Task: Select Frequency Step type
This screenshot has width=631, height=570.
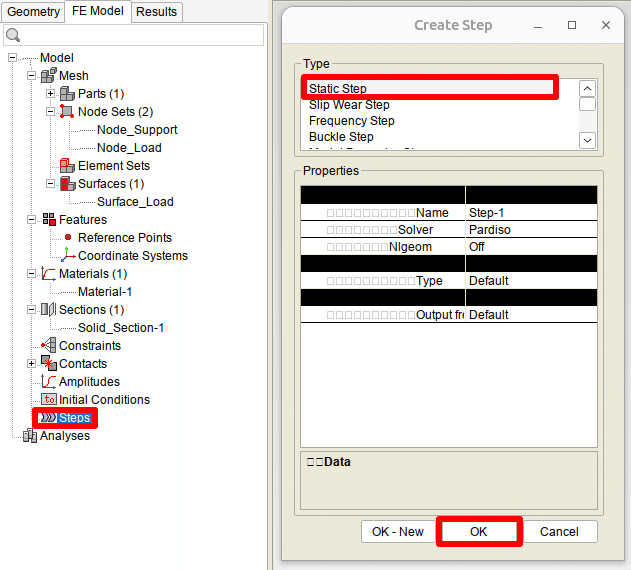Action: point(440,121)
